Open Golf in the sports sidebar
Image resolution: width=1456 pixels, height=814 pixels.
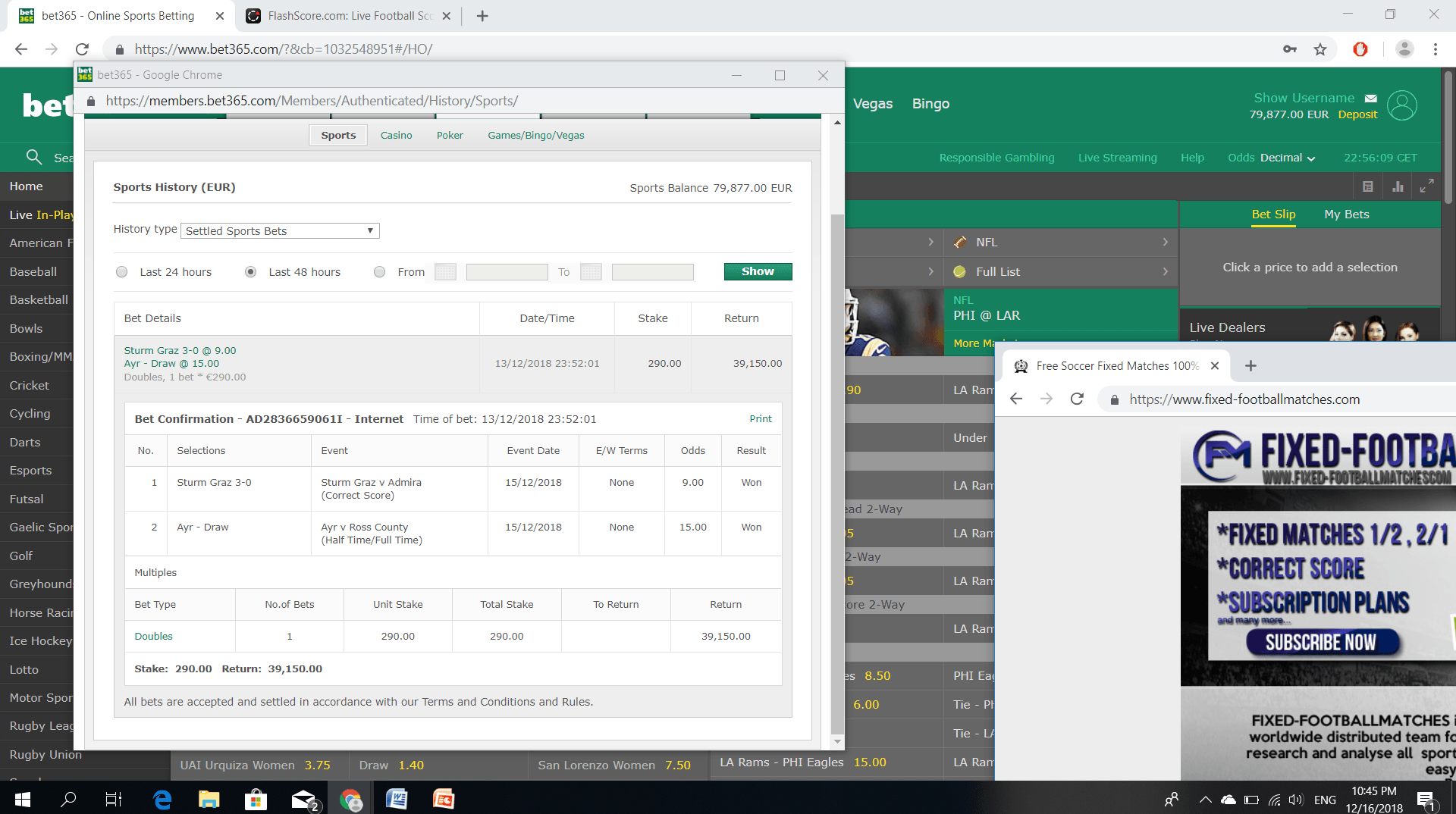click(x=21, y=556)
